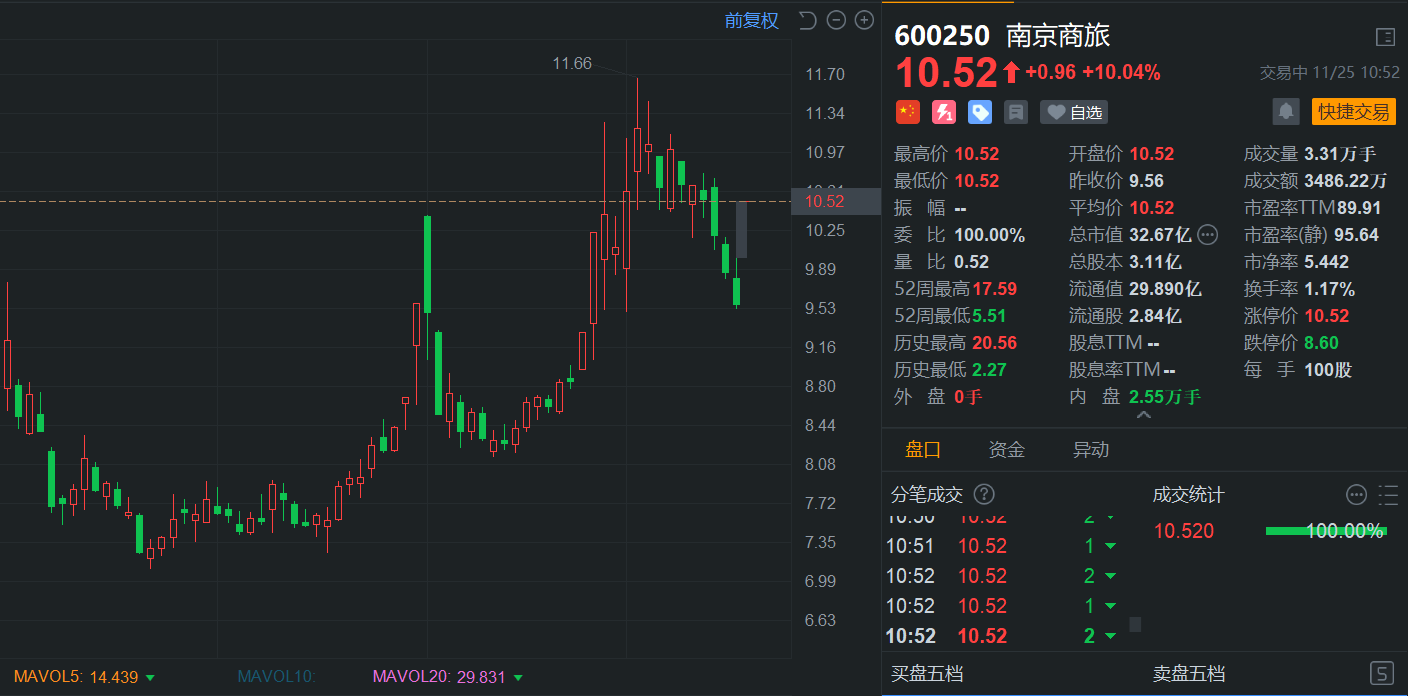This screenshot has width=1408, height=696.
Task: Open the gray note icon
Action: (1016, 112)
